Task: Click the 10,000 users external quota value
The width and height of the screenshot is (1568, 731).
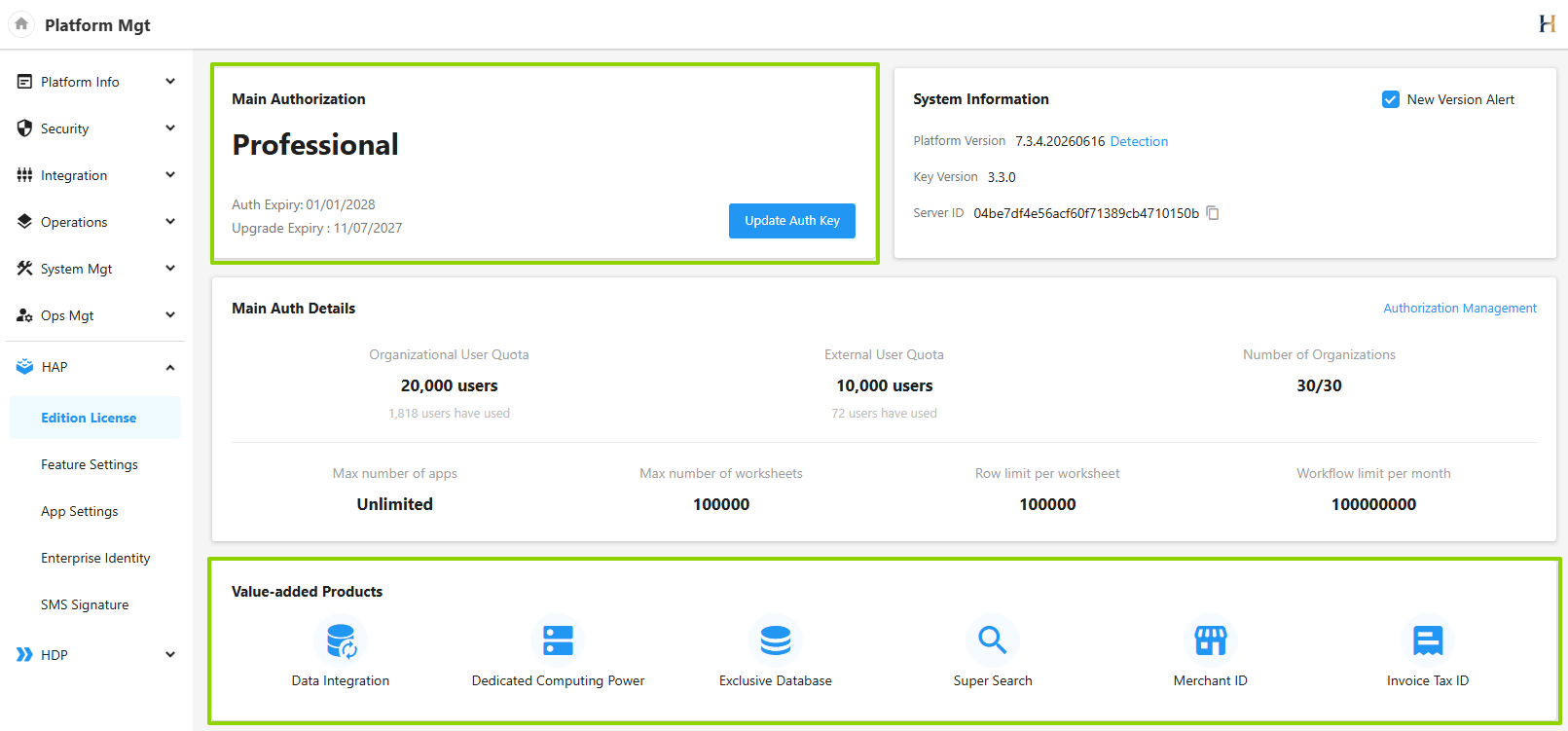Action: pyautogui.click(x=885, y=385)
